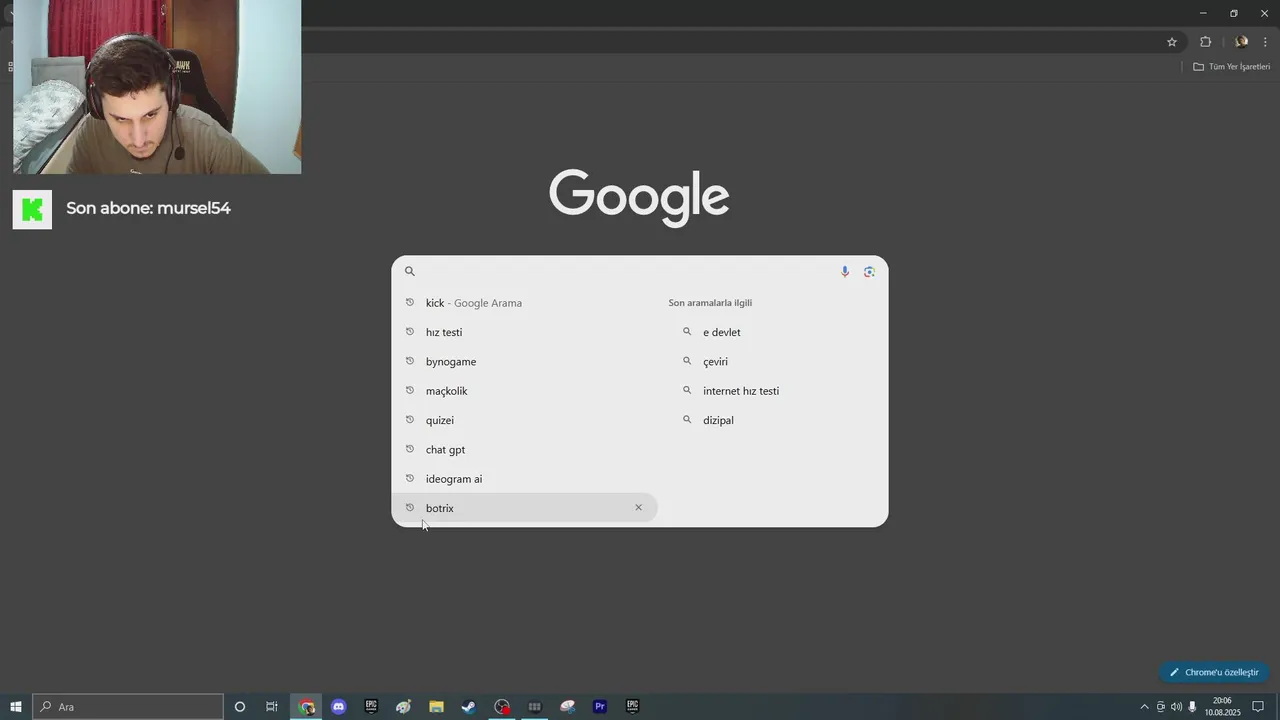The height and width of the screenshot is (720, 1280).
Task: Select the botrix suggestion
Action: click(524, 508)
